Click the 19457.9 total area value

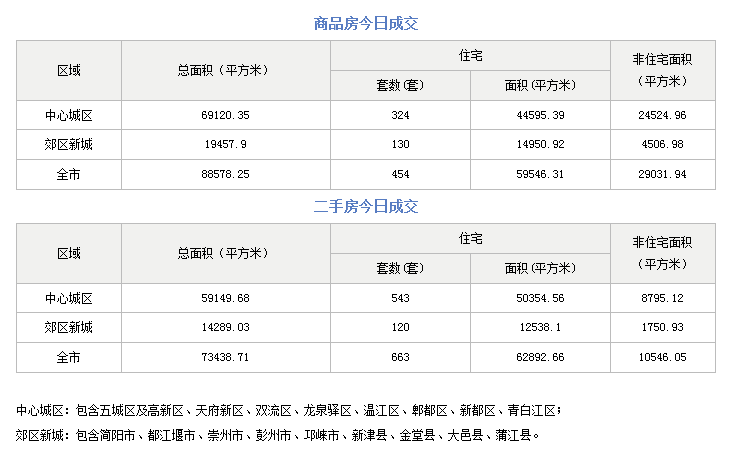[225, 145]
